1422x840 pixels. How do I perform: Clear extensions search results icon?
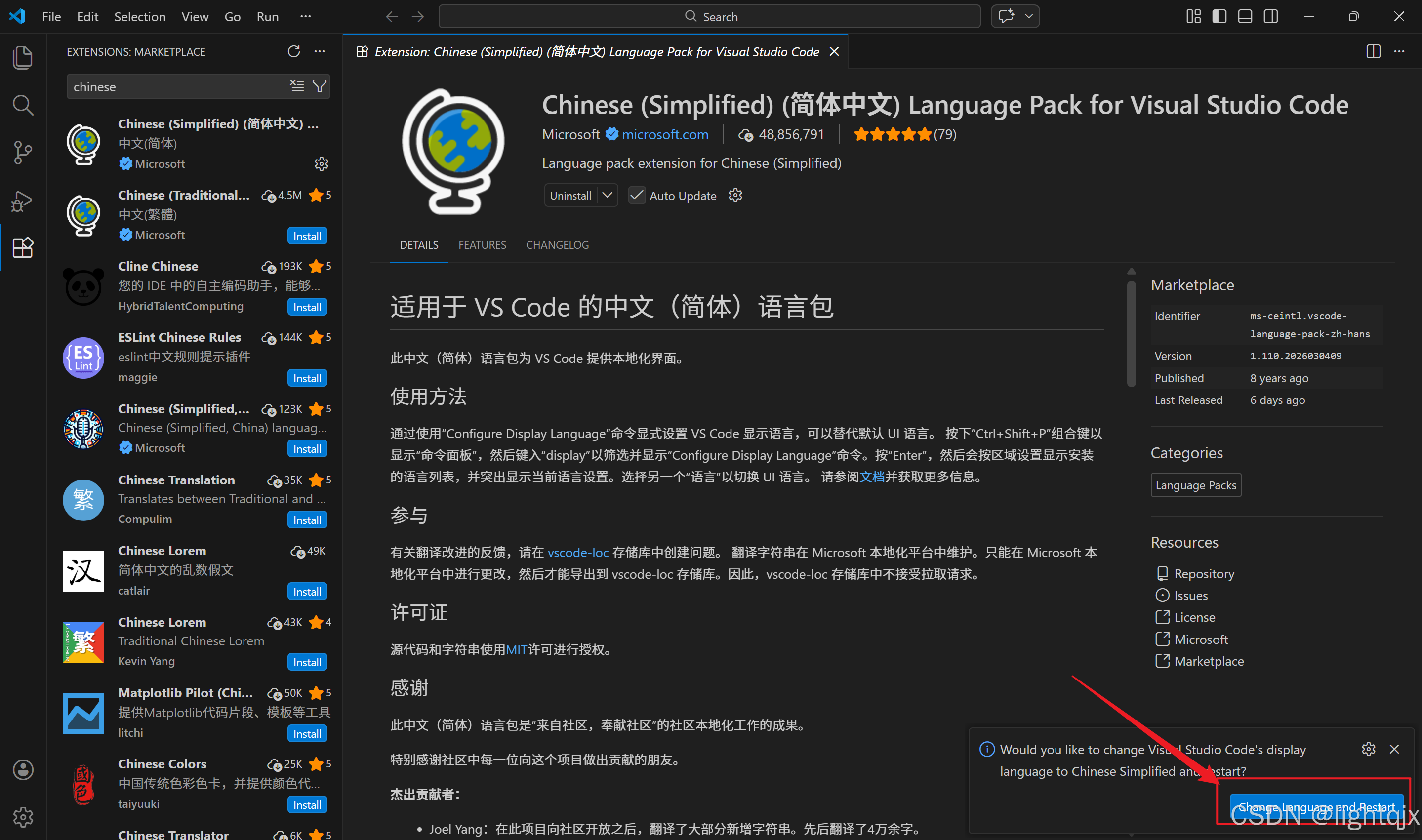tap(297, 86)
